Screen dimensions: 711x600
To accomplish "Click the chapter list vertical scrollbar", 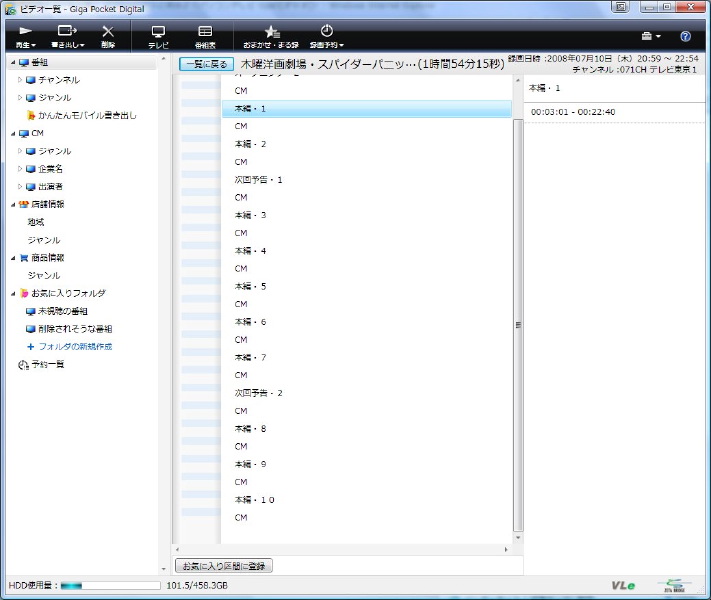I will point(518,320).
